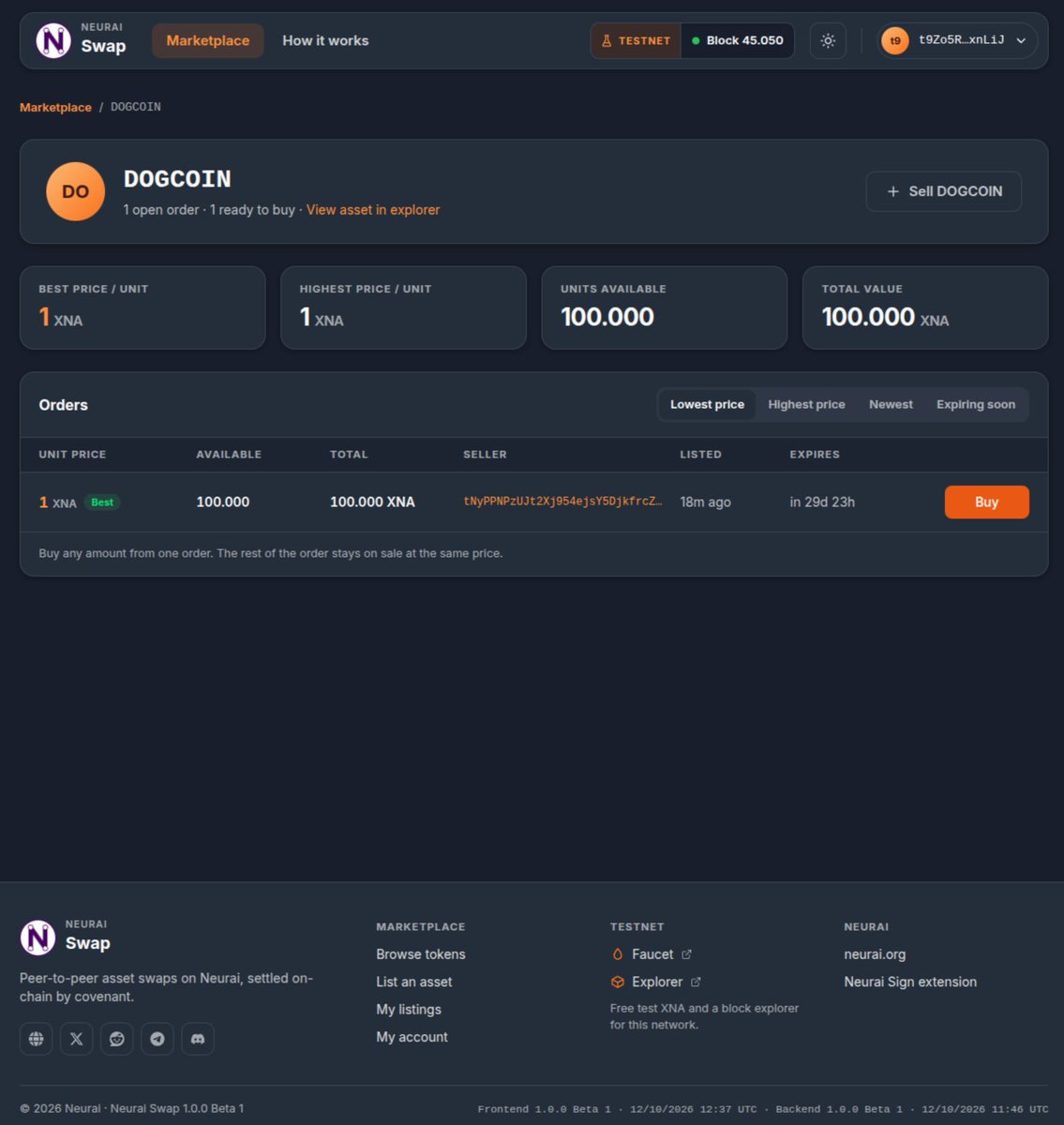Click the UNIT PRICE column header
This screenshot has width=1064, height=1125.
click(72, 455)
